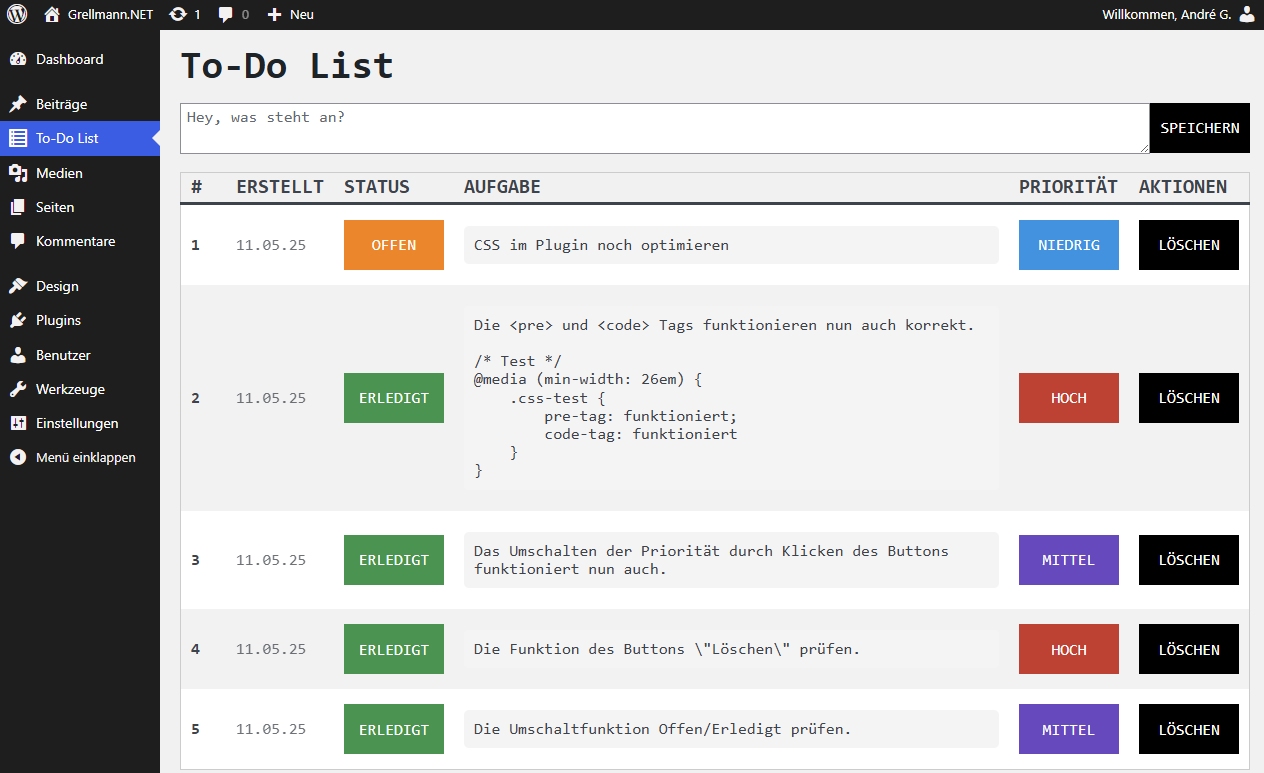Open the Willkommen, André G. account menu
This screenshot has width=1264, height=773.
pyautogui.click(x=1166, y=15)
